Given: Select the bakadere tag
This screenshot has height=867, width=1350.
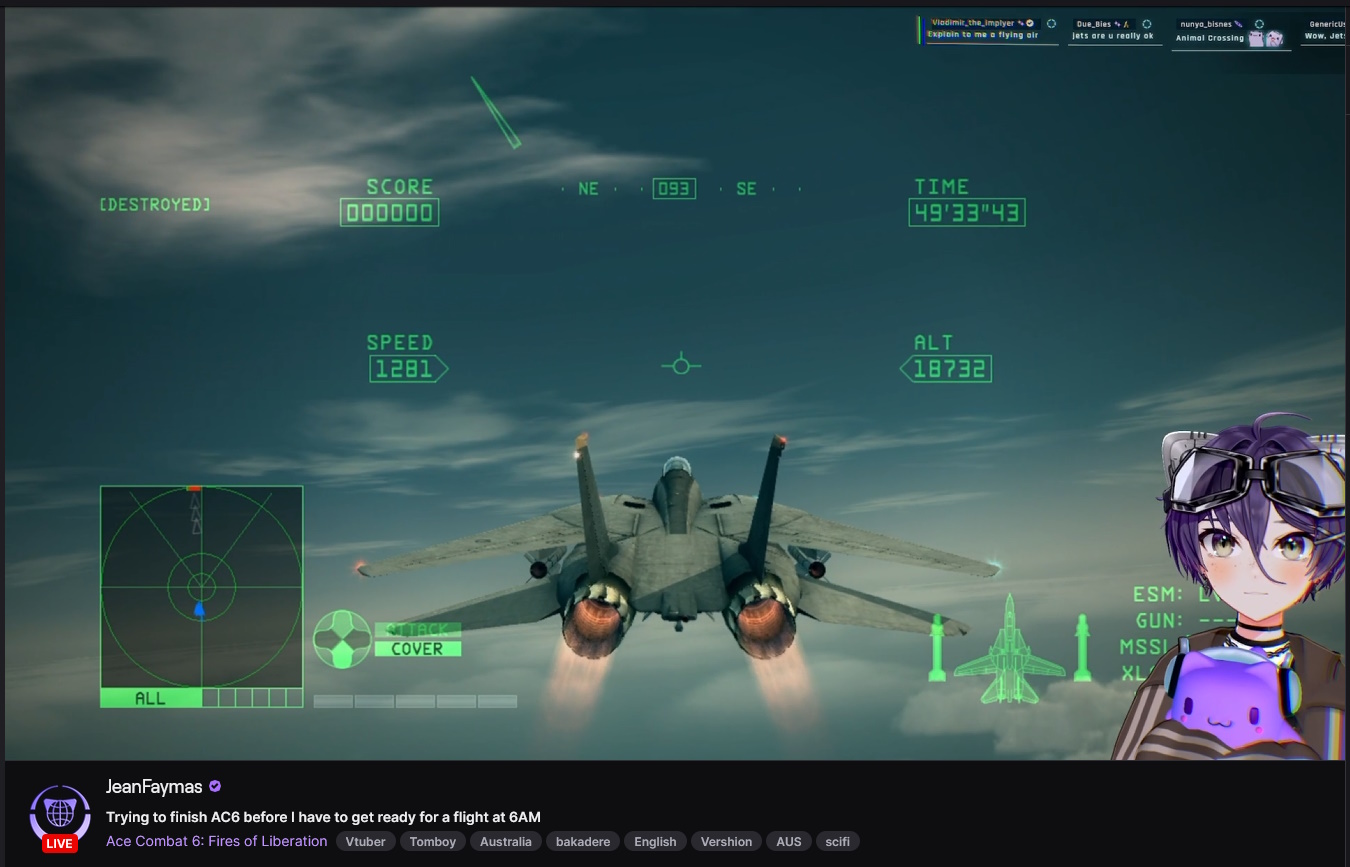Looking at the screenshot, I should pos(583,842).
